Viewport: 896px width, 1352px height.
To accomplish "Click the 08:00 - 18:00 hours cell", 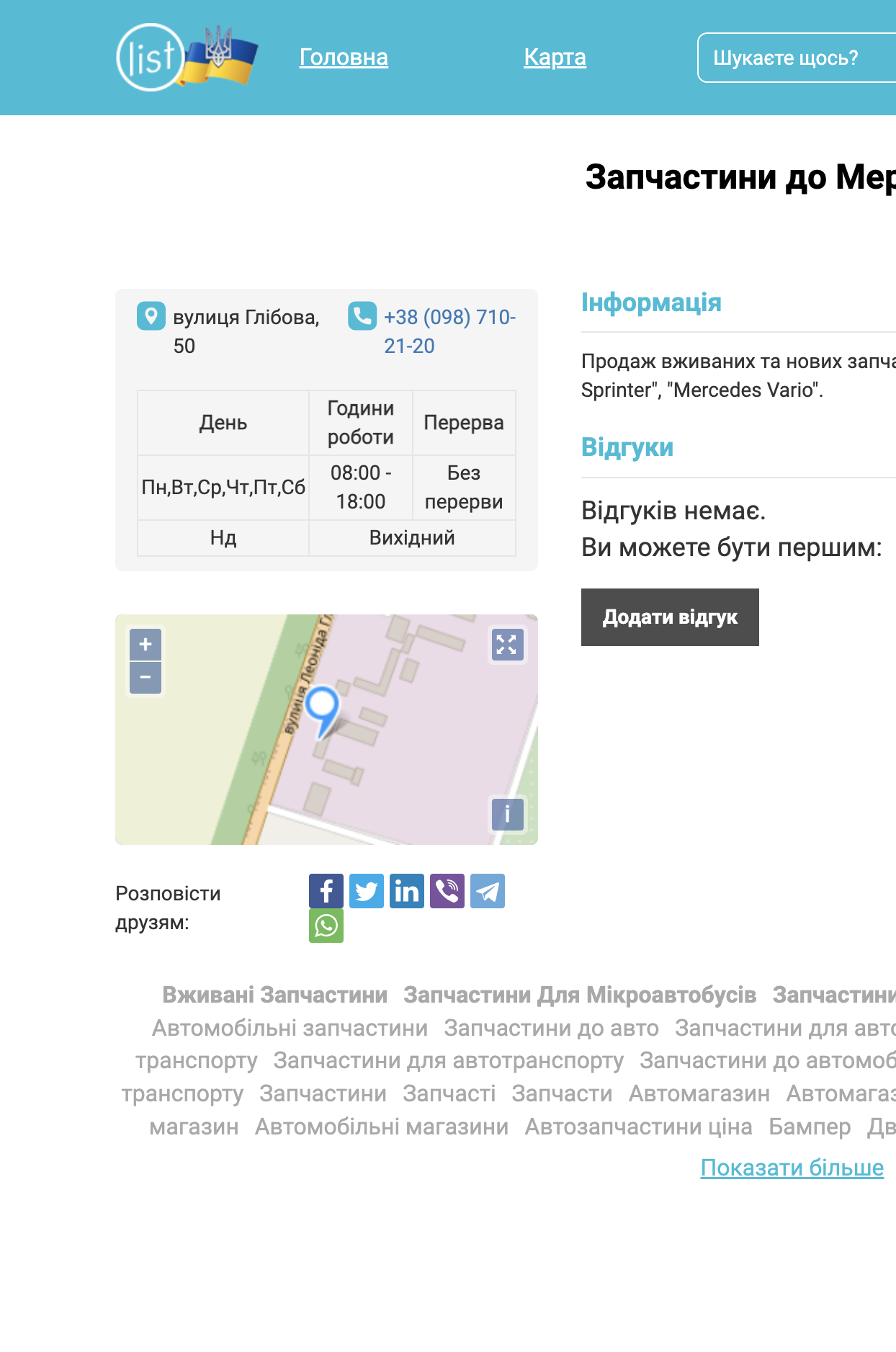I will pyautogui.click(x=361, y=488).
